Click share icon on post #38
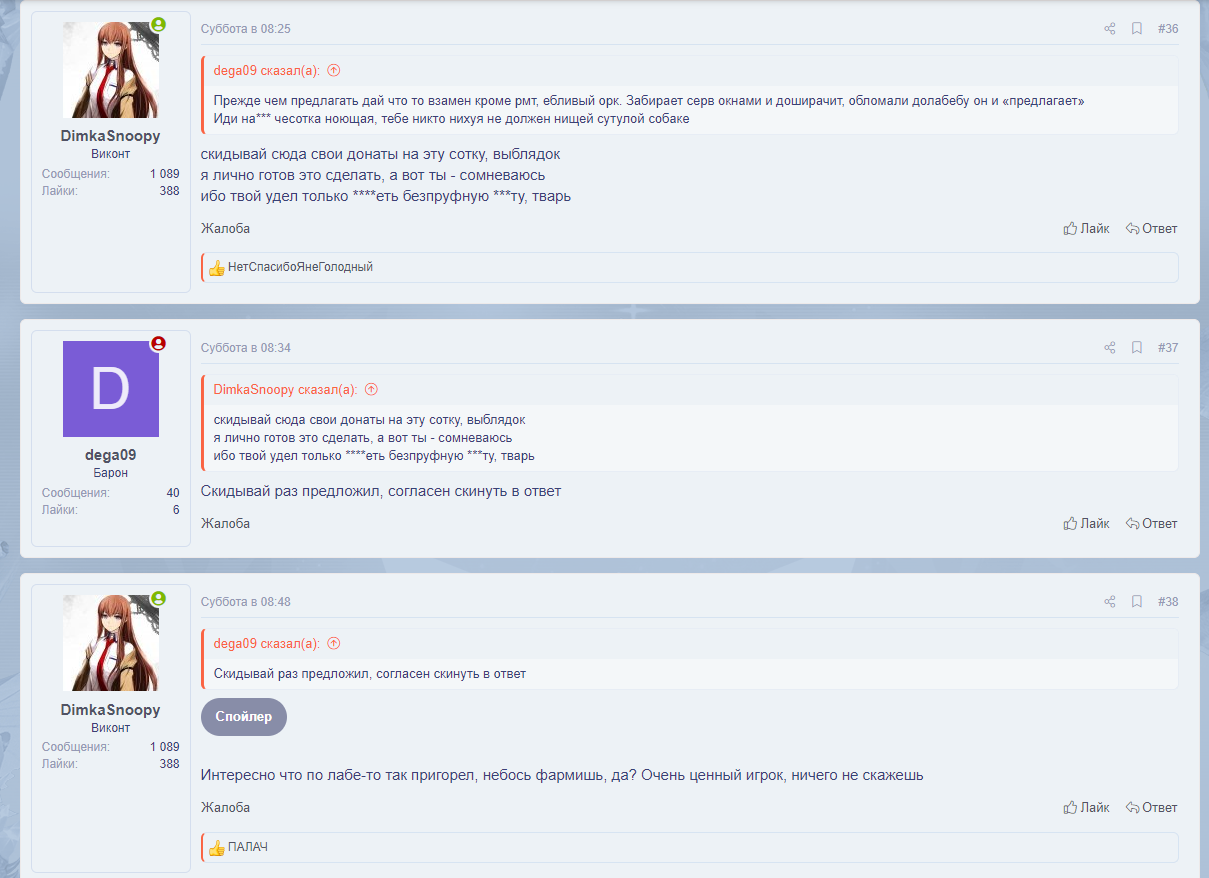 click(x=1109, y=602)
